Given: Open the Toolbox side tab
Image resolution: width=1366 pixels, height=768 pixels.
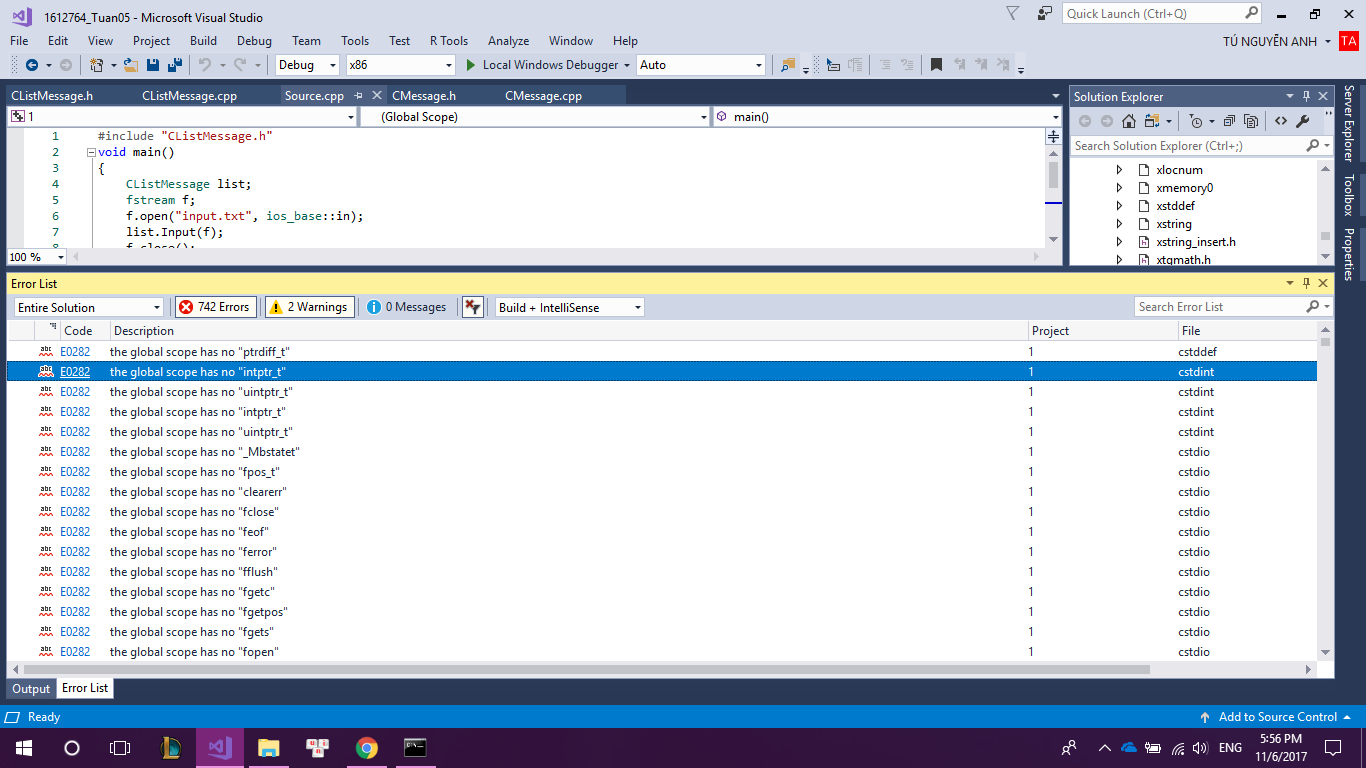Looking at the screenshot, I should pos(1348,195).
